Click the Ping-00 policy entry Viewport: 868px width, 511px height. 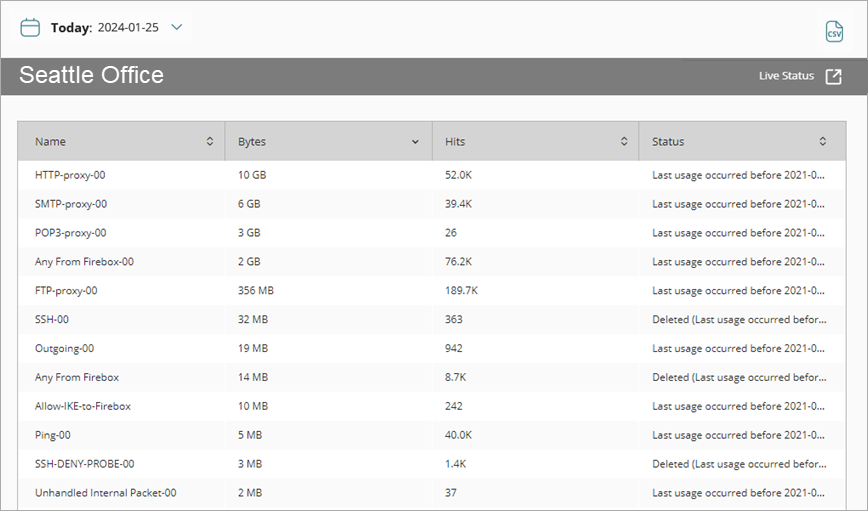tap(53, 436)
